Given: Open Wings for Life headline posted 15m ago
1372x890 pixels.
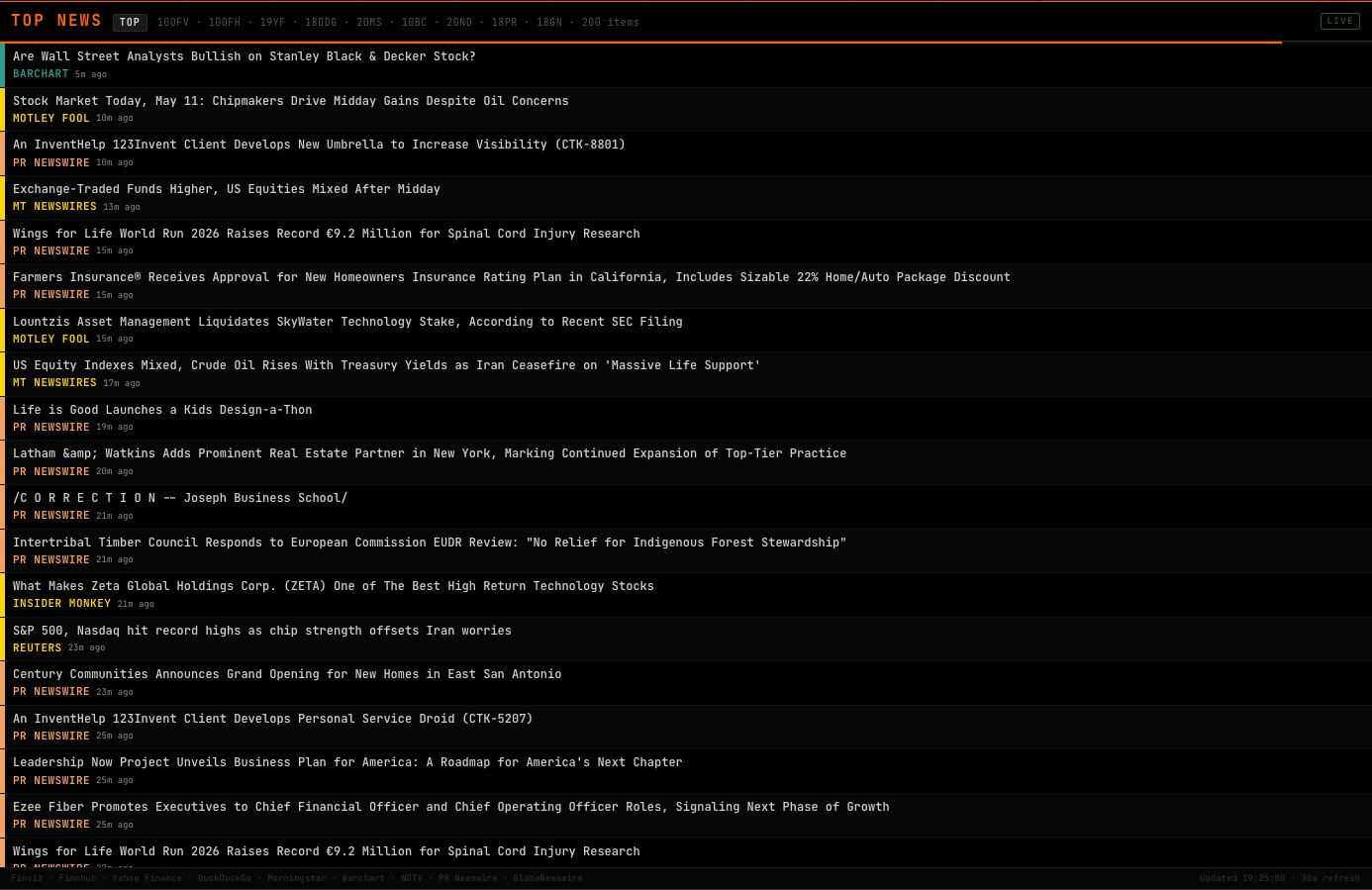Looking at the screenshot, I should pyautogui.click(x=327, y=234).
